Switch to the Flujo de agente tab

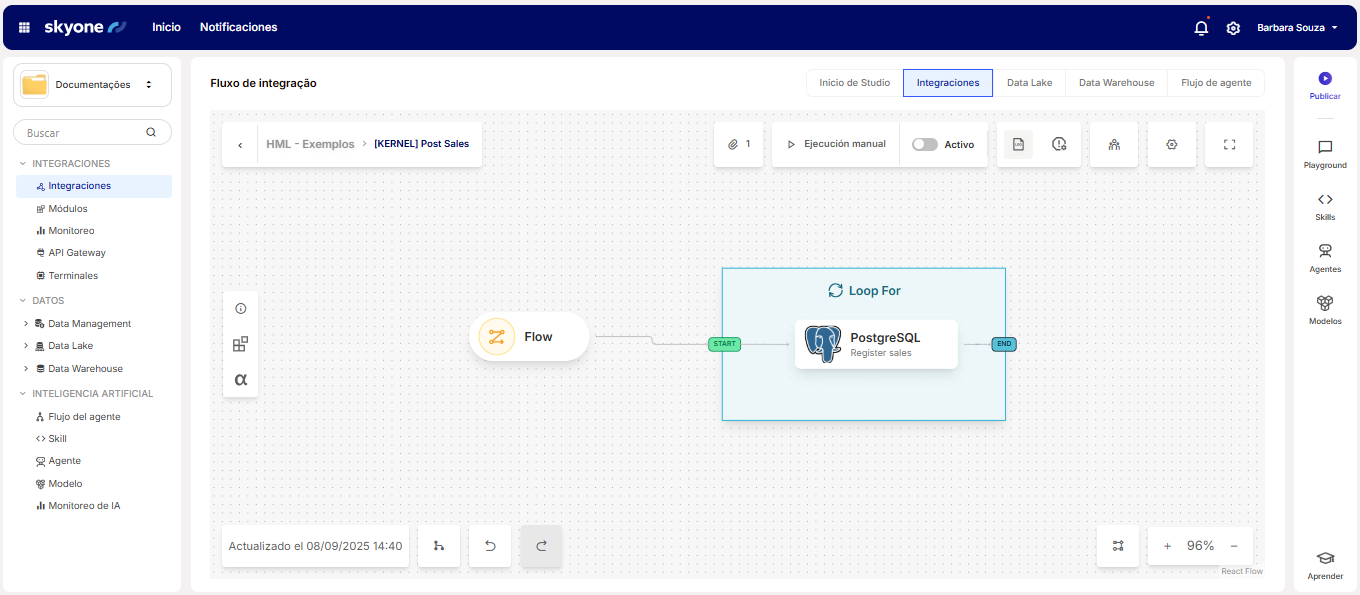(x=1215, y=83)
